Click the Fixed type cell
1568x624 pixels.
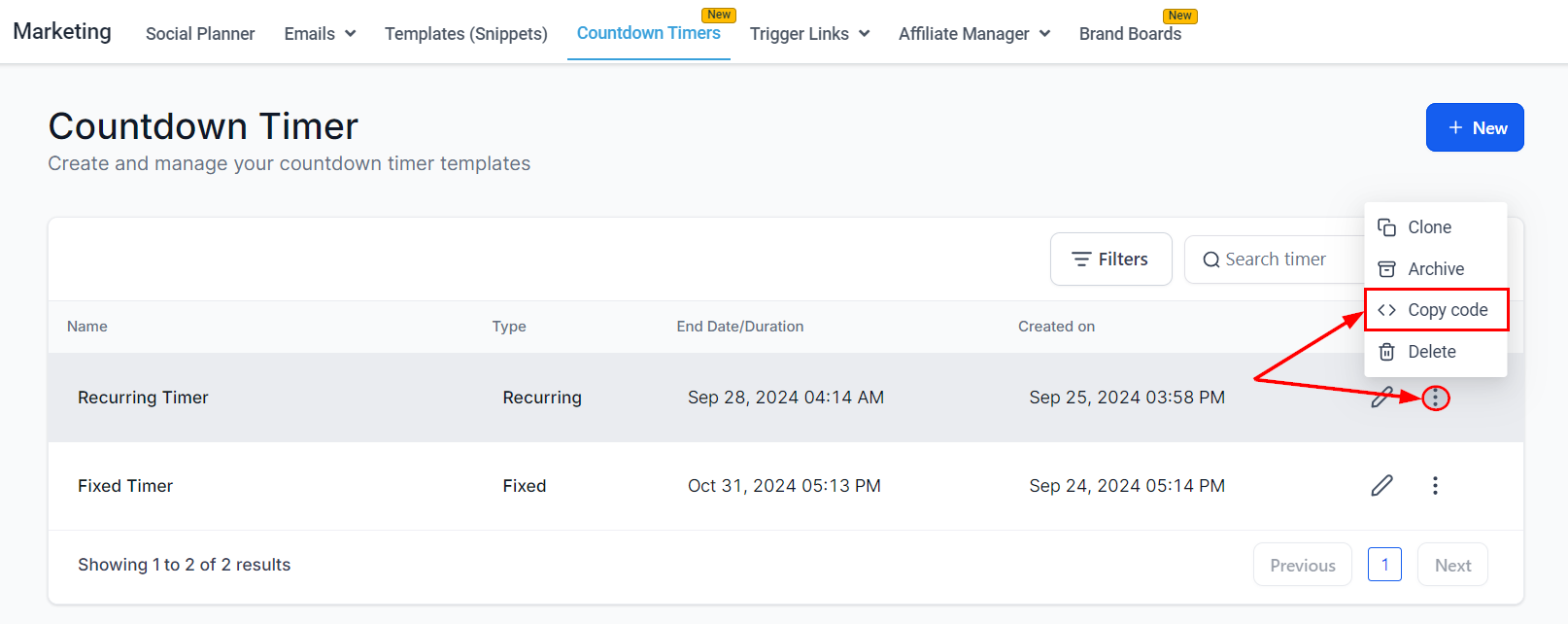[x=525, y=486]
